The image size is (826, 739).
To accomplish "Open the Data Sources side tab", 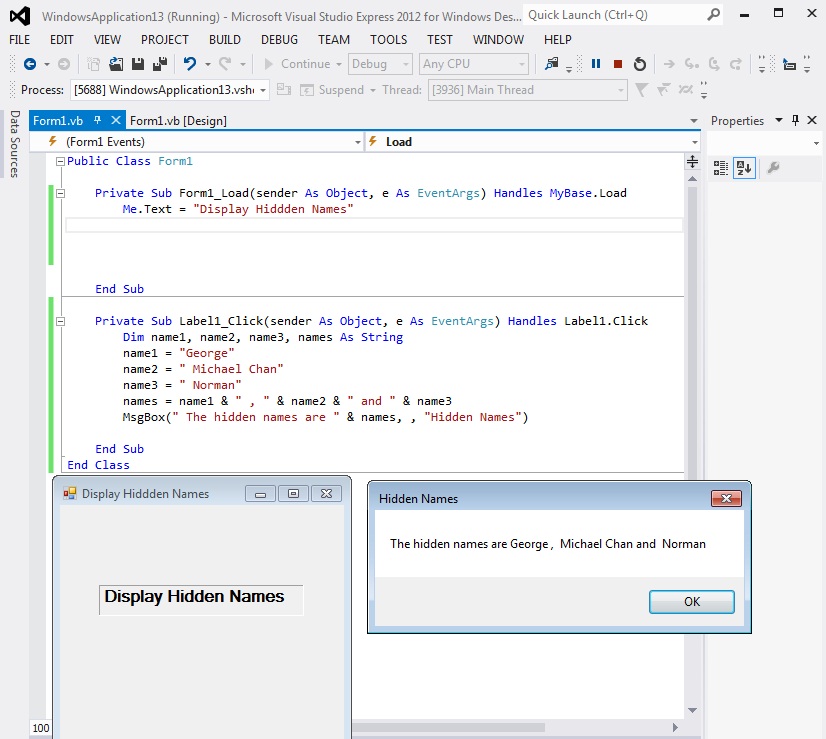I will [x=15, y=144].
